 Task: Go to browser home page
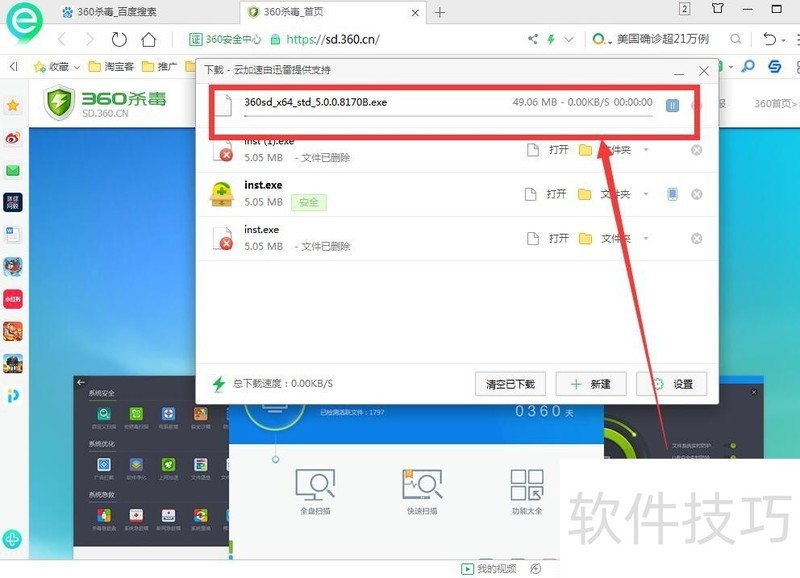[148, 39]
